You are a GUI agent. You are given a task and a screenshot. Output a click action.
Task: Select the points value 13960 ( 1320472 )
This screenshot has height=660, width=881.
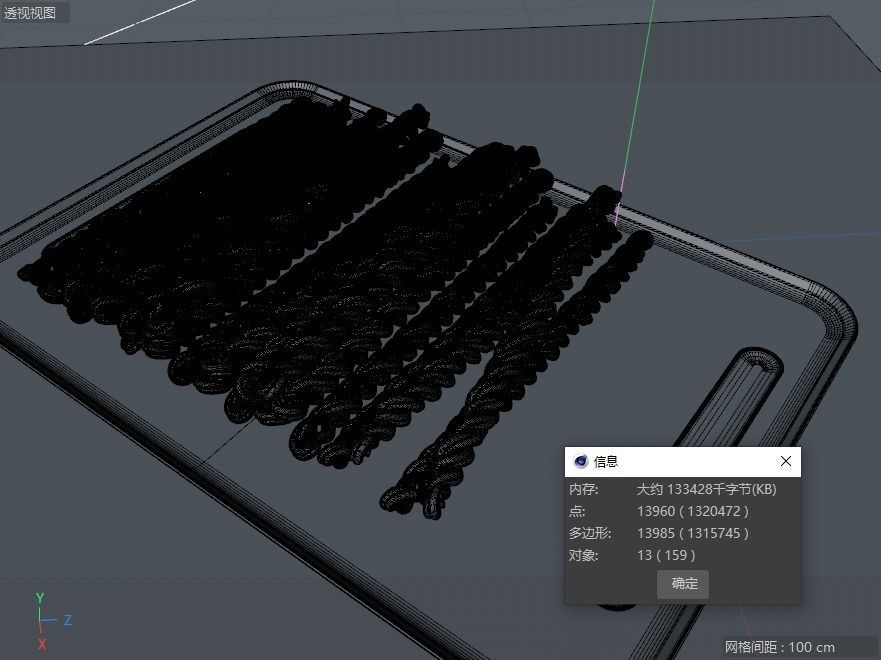click(x=692, y=511)
